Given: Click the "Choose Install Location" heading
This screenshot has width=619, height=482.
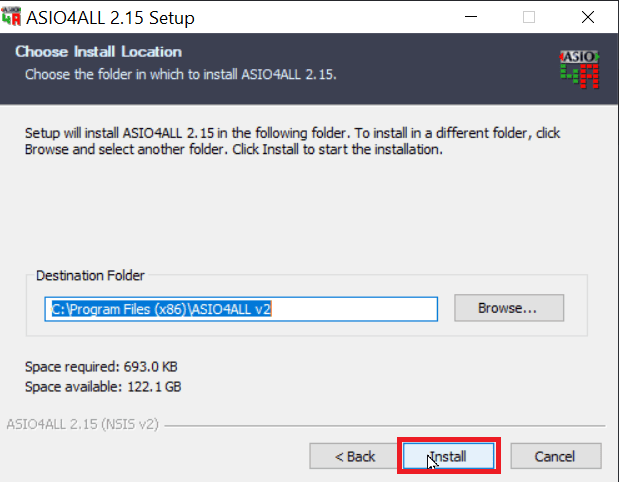Looking at the screenshot, I should click(98, 52).
